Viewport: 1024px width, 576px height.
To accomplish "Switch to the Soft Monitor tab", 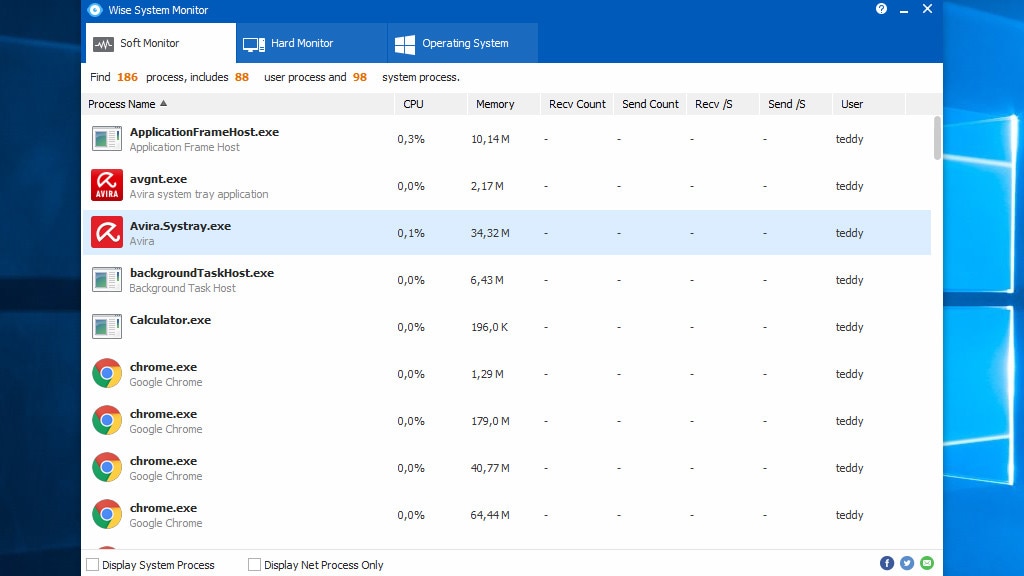I will click(161, 43).
